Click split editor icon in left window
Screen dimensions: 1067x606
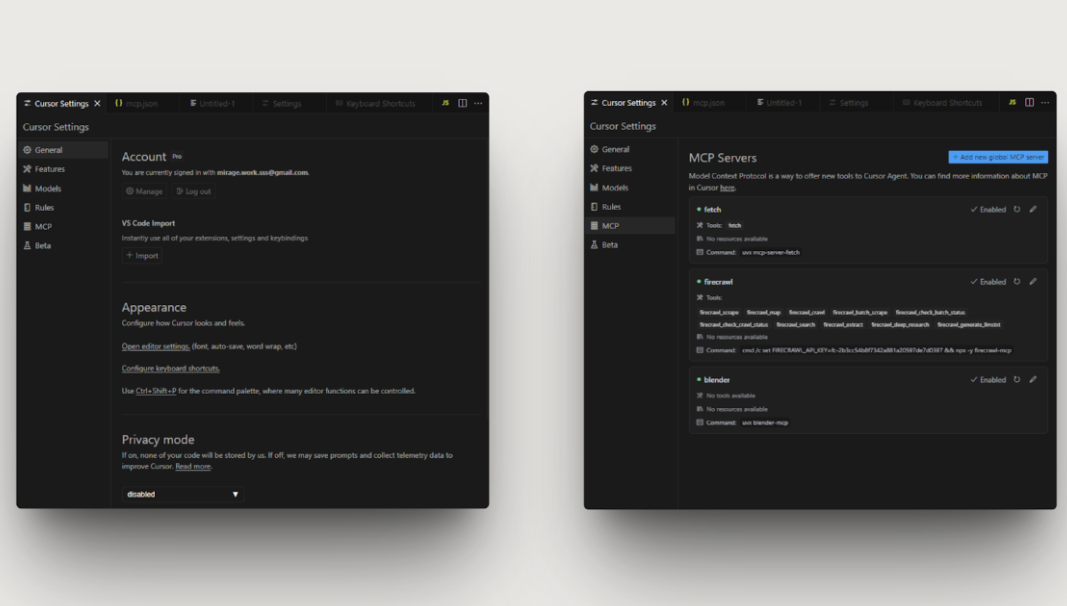point(462,103)
